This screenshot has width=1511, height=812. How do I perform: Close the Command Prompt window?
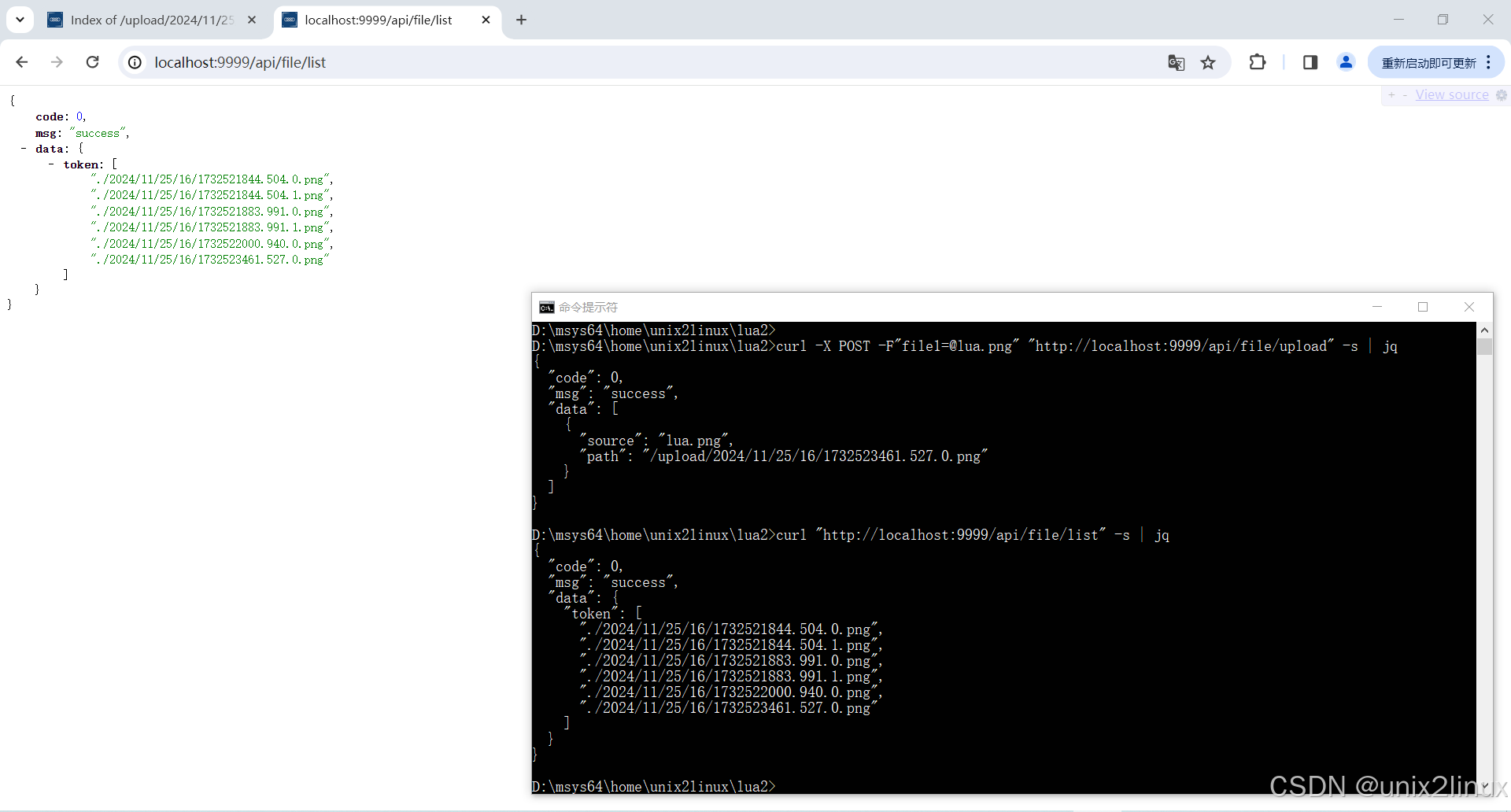(x=1469, y=307)
